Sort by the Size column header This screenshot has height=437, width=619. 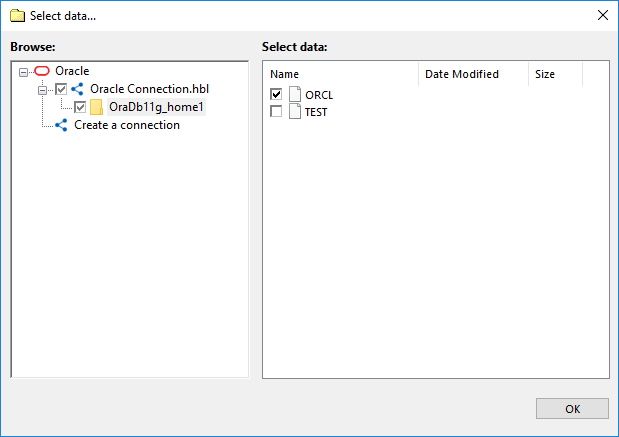point(555,74)
